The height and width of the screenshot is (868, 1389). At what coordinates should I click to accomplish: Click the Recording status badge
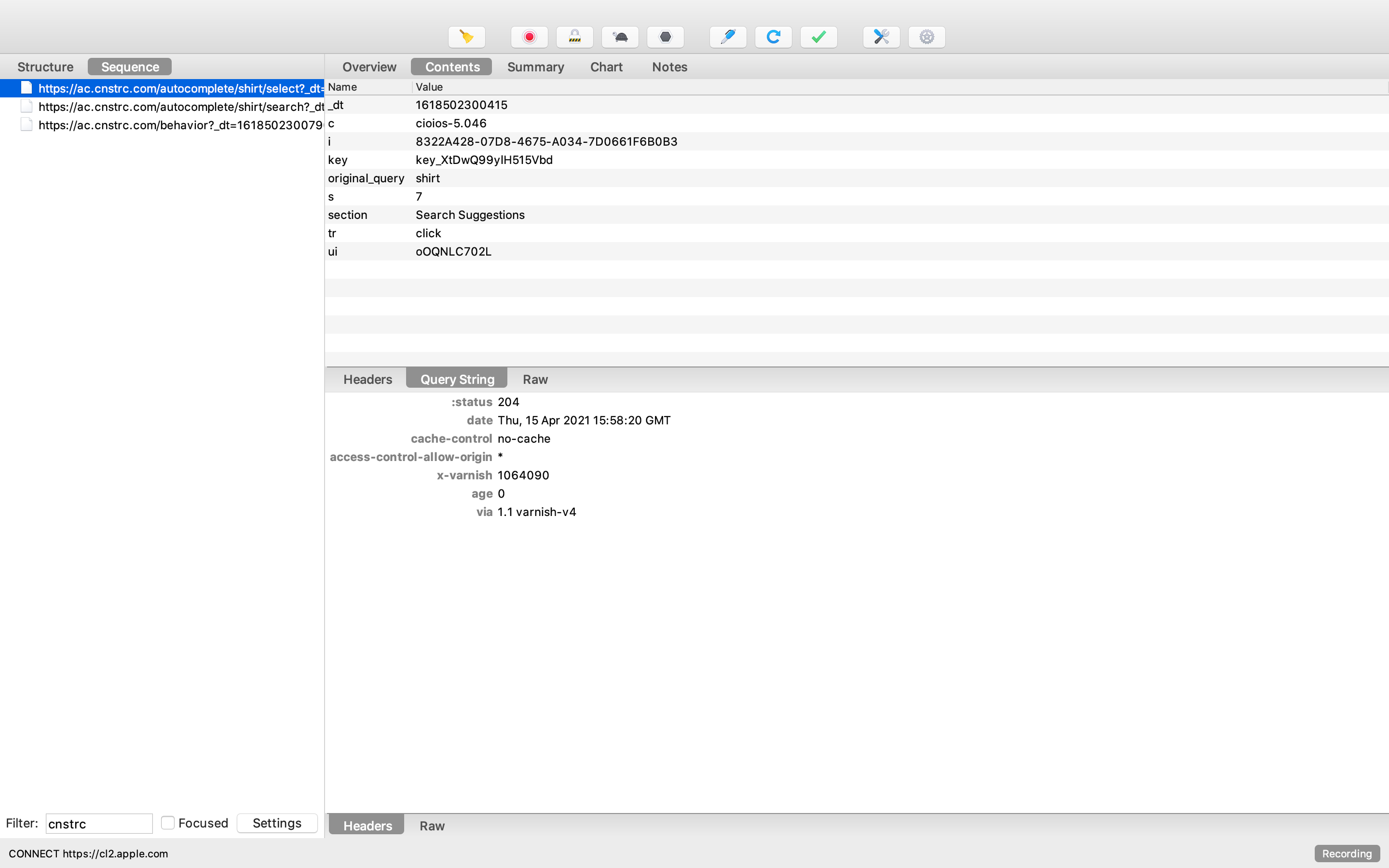(1346, 854)
